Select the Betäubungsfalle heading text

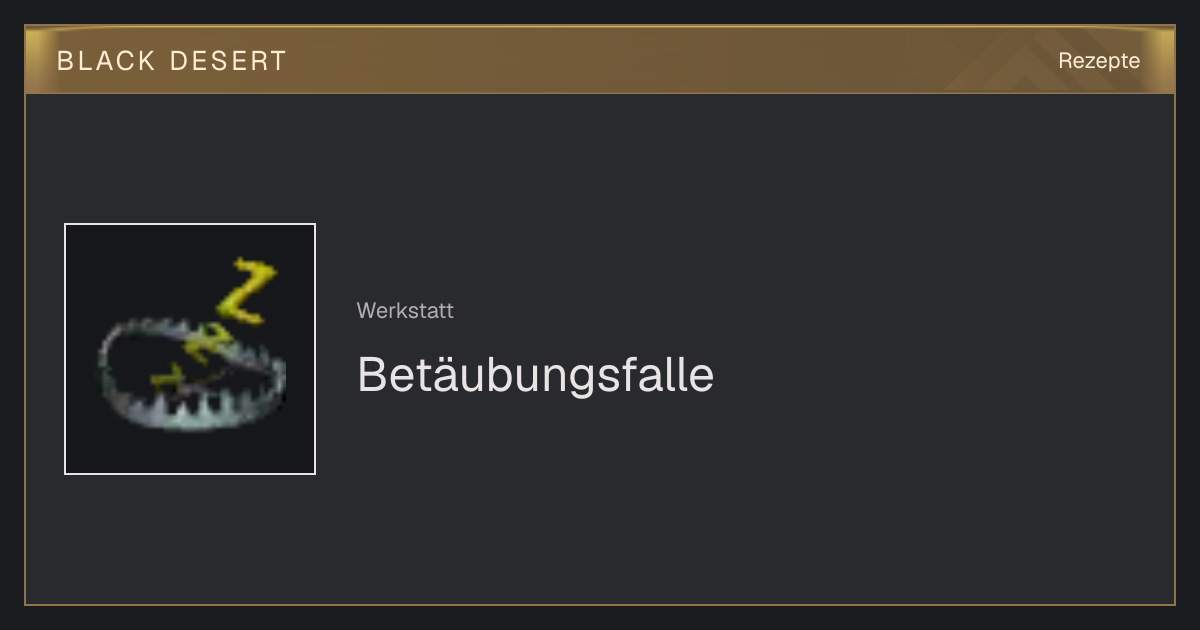[x=535, y=375]
